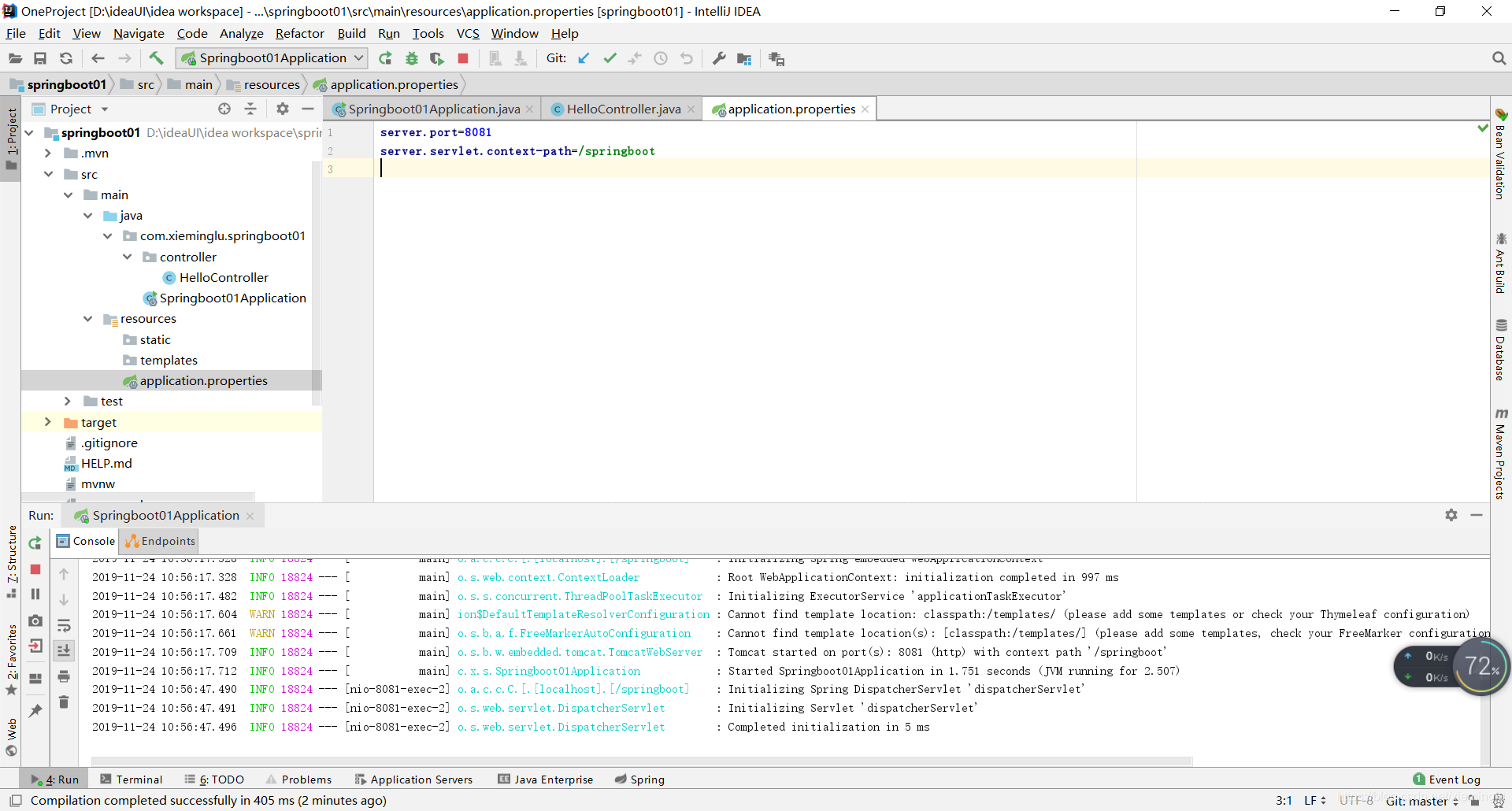Toggle the 1: Project tool window stripe
The height and width of the screenshot is (811, 1512).
[11, 139]
